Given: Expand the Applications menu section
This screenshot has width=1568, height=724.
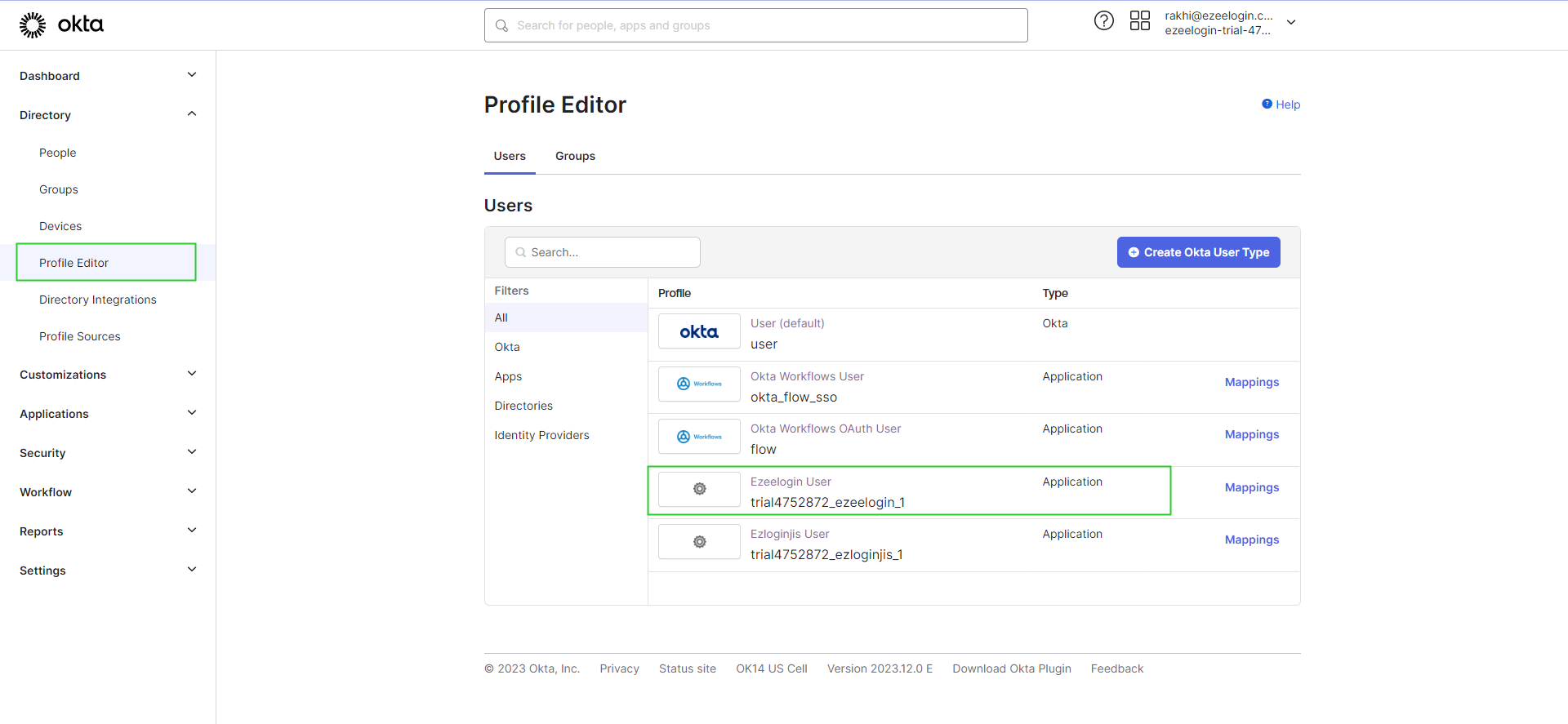Looking at the screenshot, I should point(192,413).
